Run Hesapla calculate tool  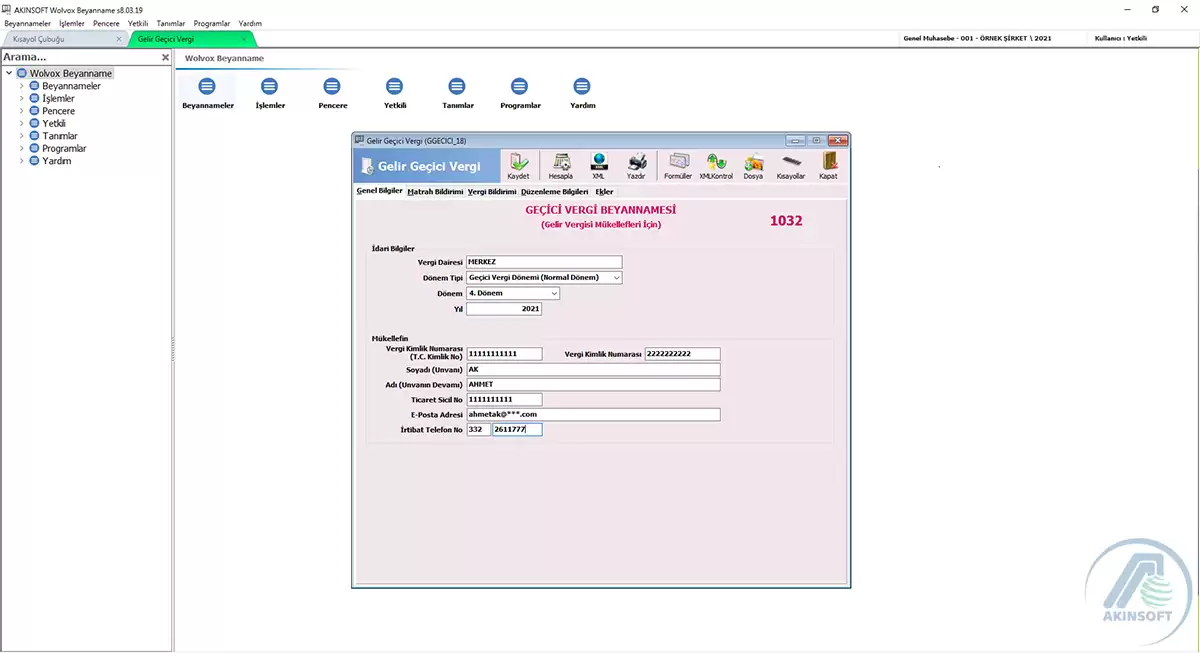click(561, 162)
